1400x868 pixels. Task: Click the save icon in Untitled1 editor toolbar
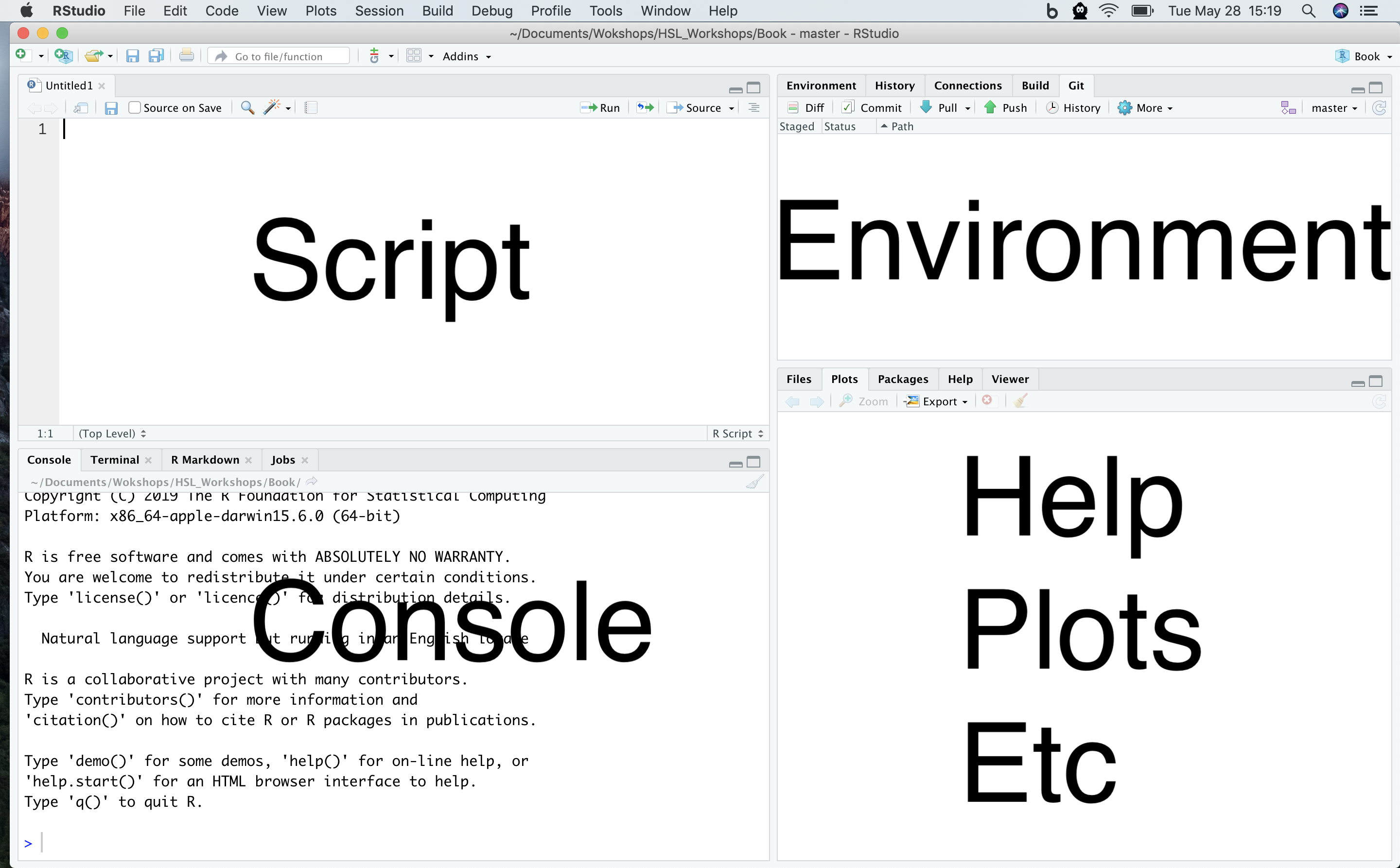pyautogui.click(x=111, y=108)
